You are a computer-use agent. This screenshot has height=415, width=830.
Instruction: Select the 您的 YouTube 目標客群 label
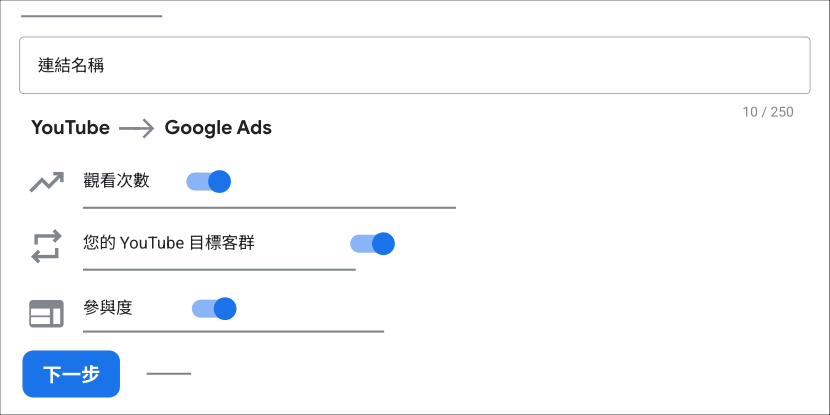point(169,243)
